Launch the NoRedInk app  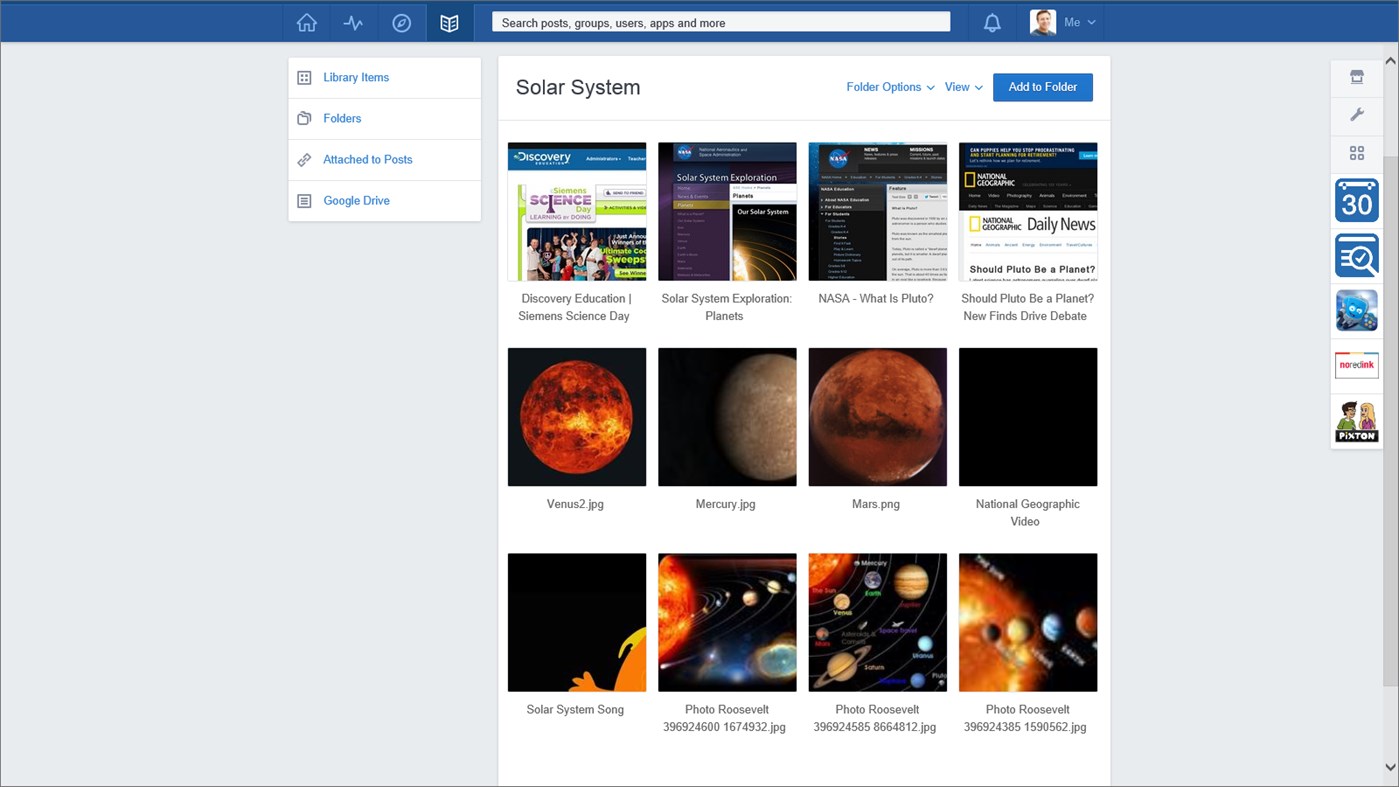[x=1356, y=365]
